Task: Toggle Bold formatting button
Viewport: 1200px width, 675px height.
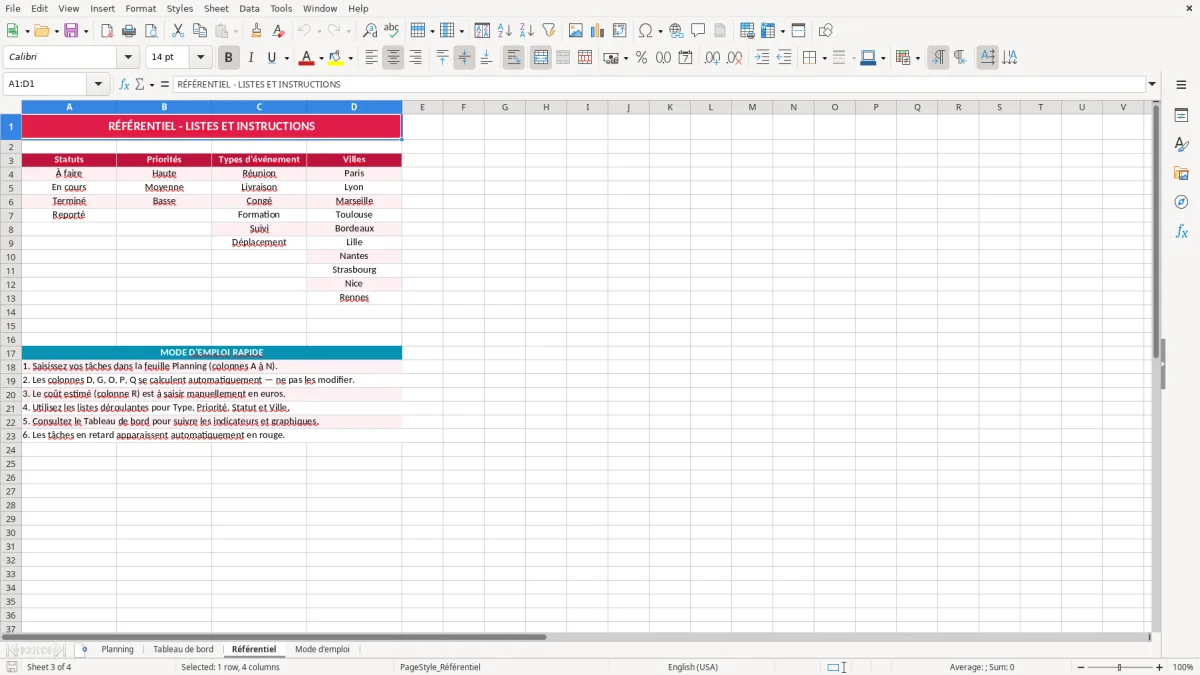Action: click(228, 58)
